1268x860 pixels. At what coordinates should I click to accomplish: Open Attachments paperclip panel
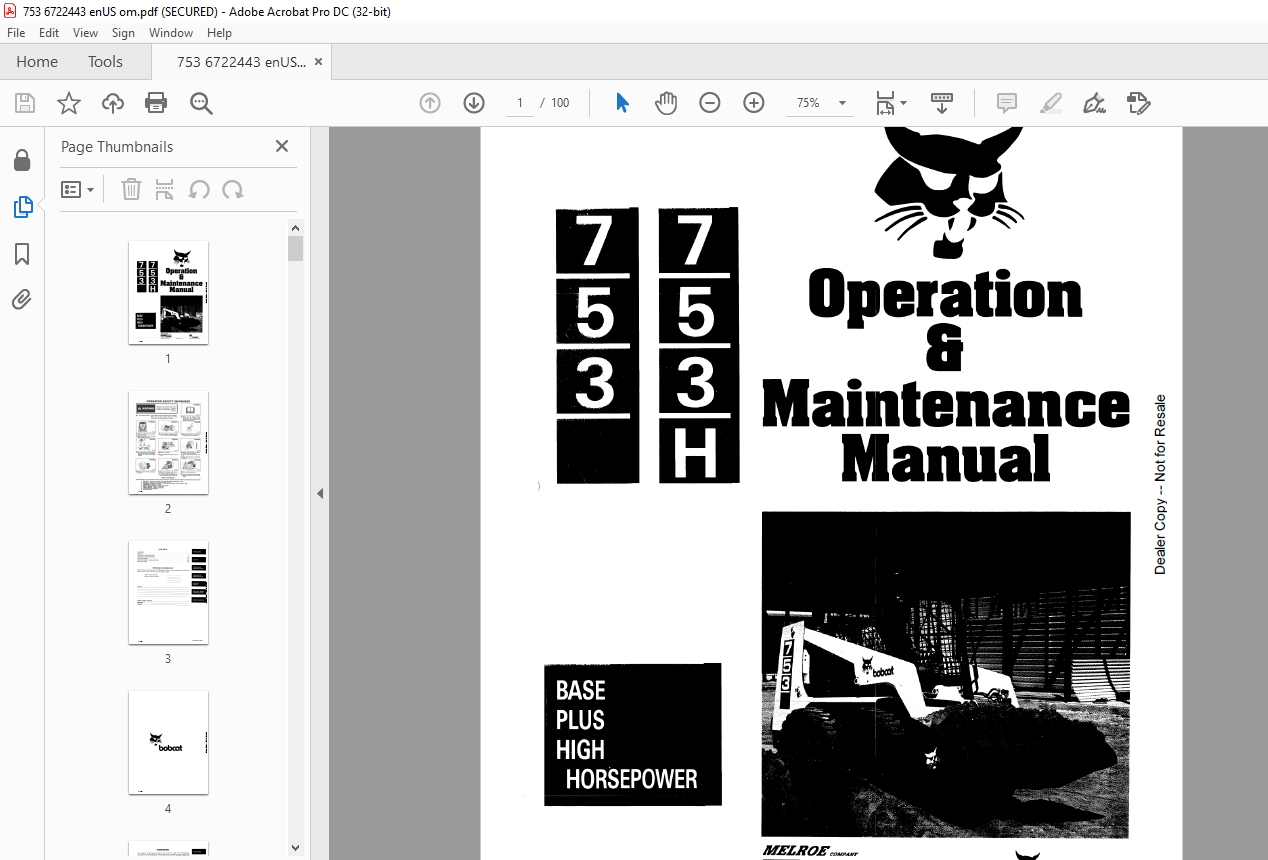(22, 300)
